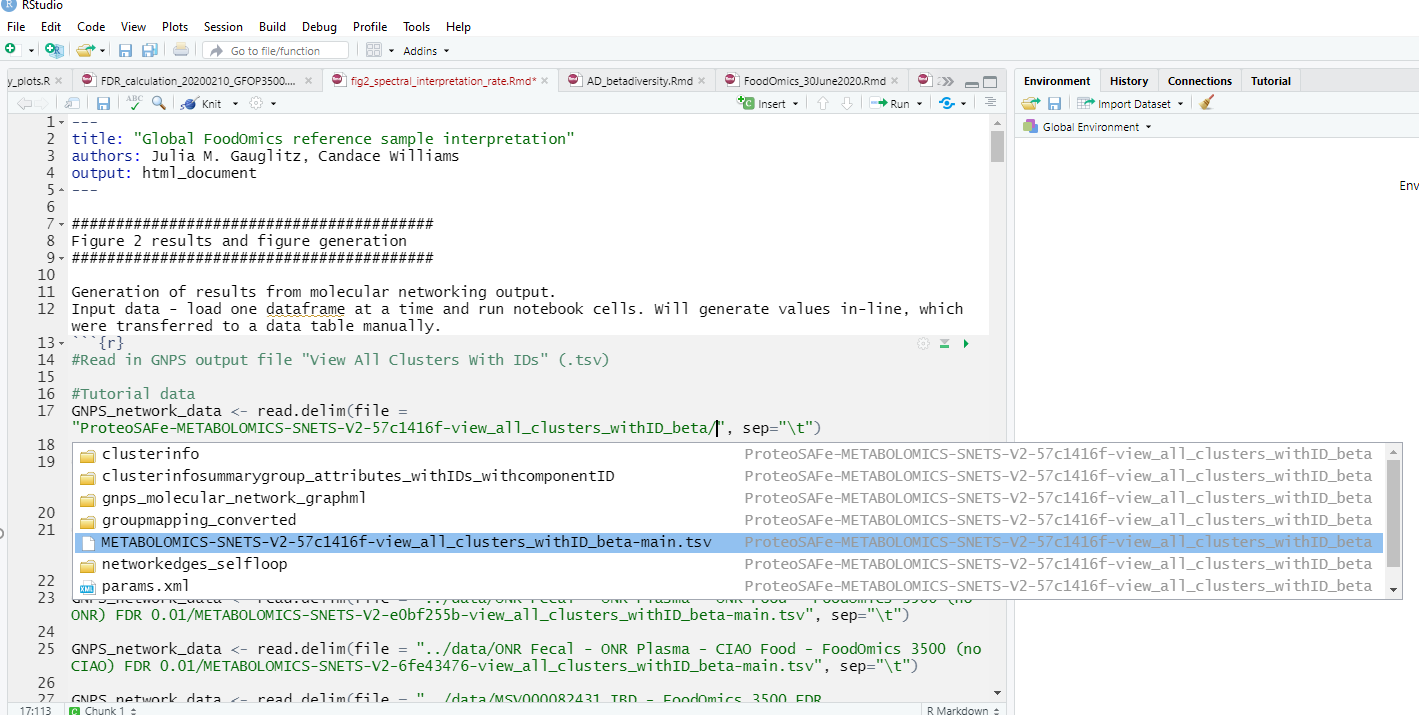Click the Go to file/function search field
Screen dimensions: 1419x715
pyautogui.click(x=275, y=50)
